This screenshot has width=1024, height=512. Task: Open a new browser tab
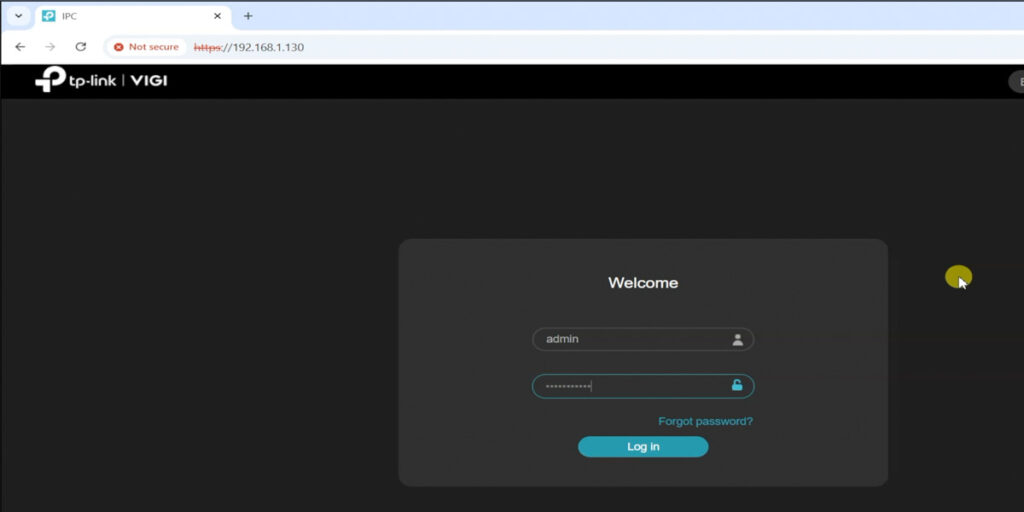(248, 16)
